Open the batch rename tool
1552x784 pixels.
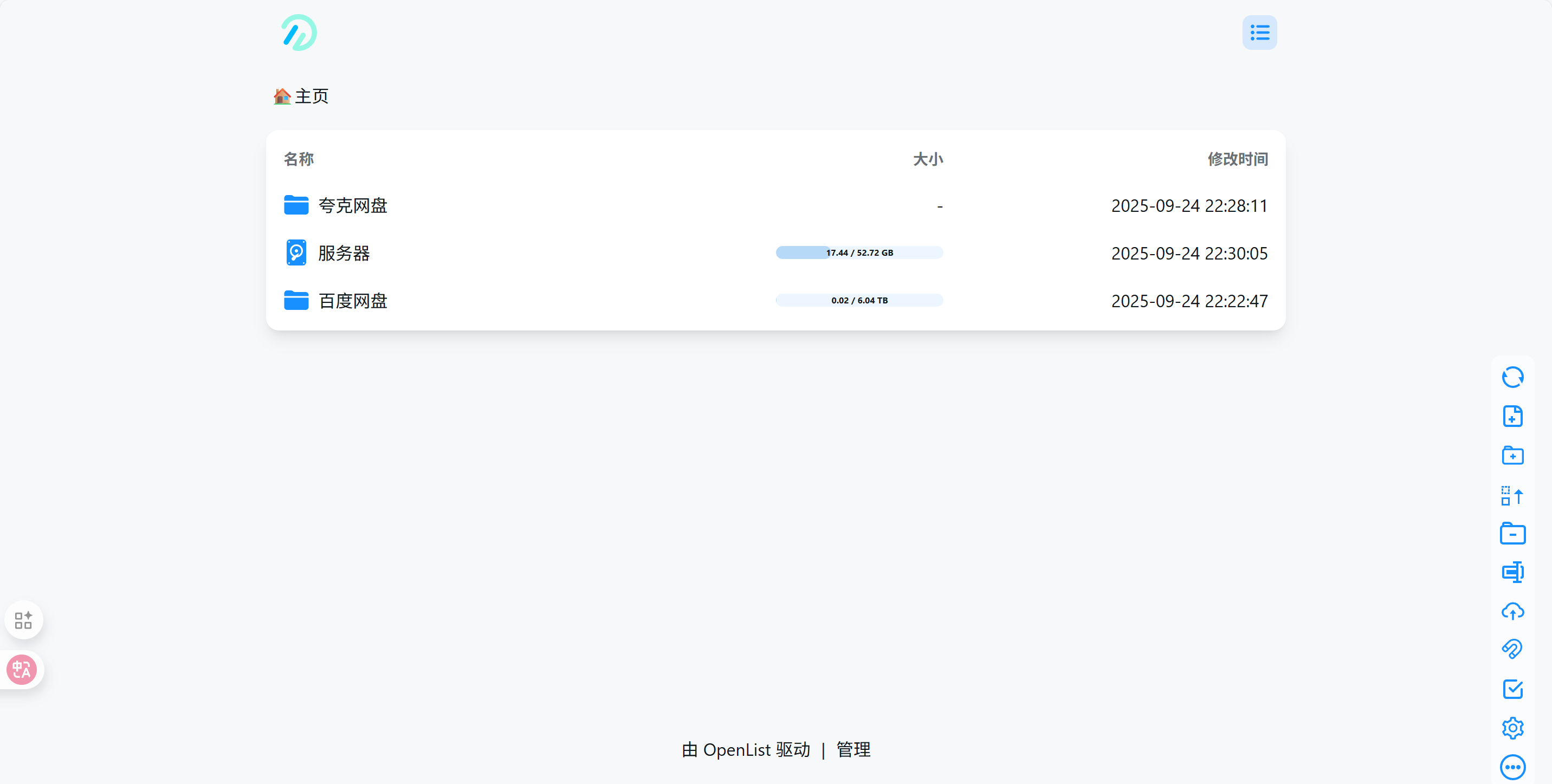[x=1512, y=572]
